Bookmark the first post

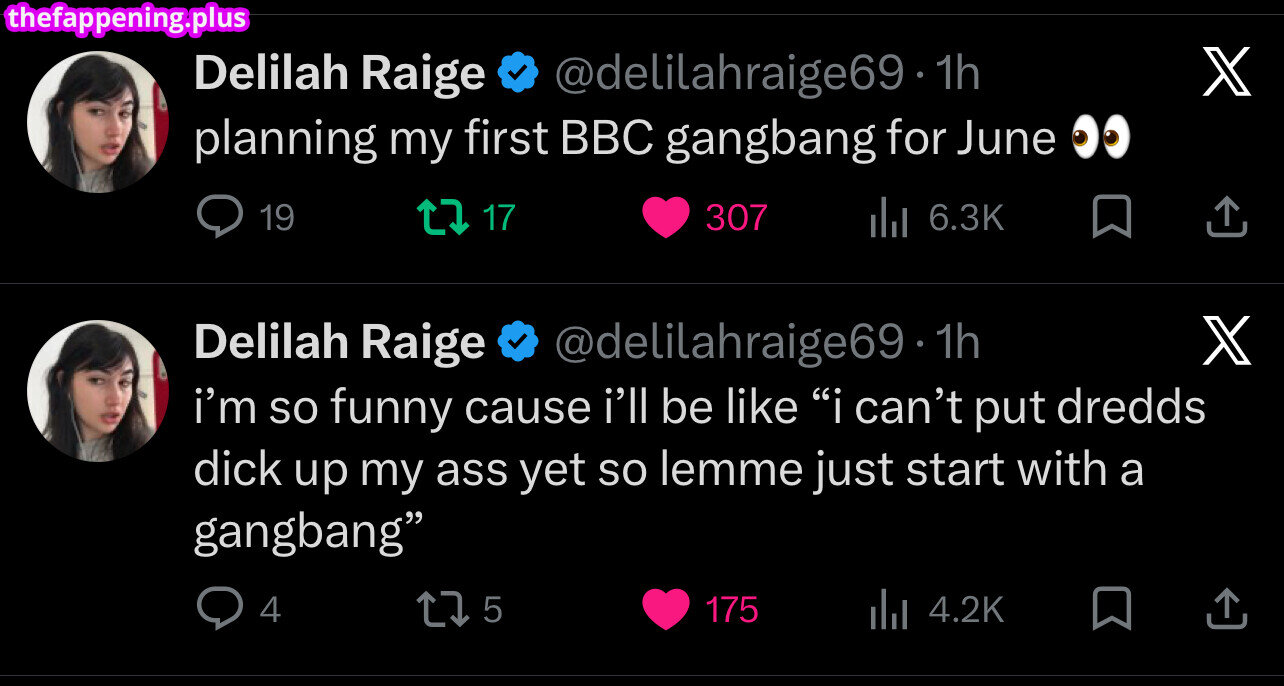tap(1110, 217)
